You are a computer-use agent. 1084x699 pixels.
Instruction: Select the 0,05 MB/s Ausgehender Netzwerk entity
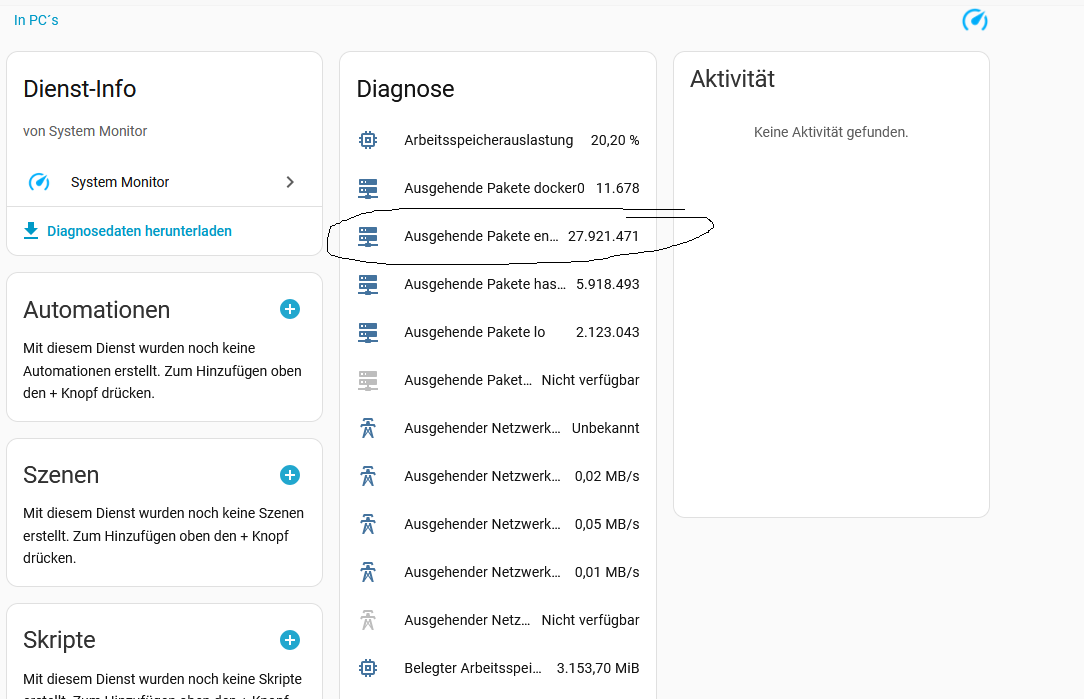[x=498, y=524]
